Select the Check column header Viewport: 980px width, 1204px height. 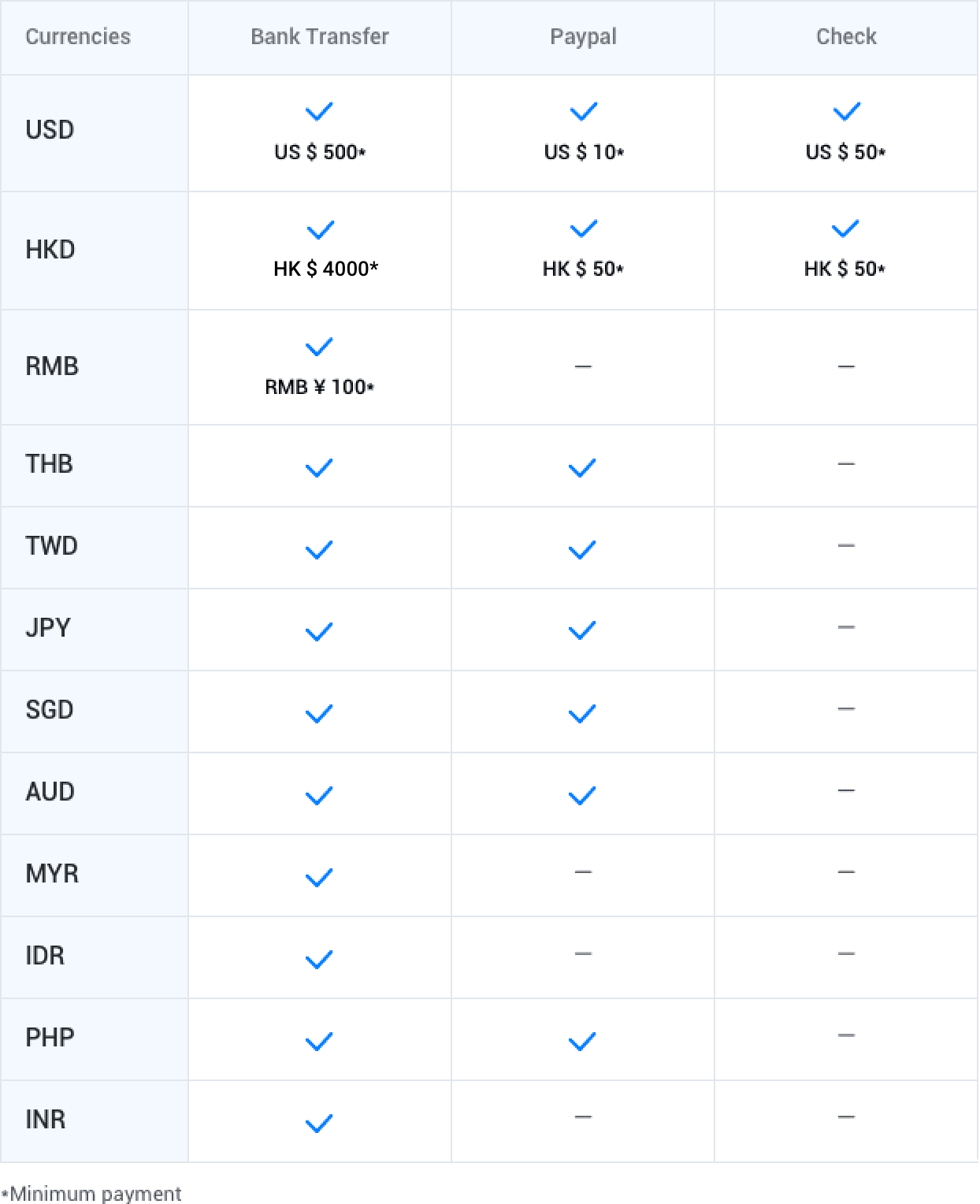tap(846, 37)
